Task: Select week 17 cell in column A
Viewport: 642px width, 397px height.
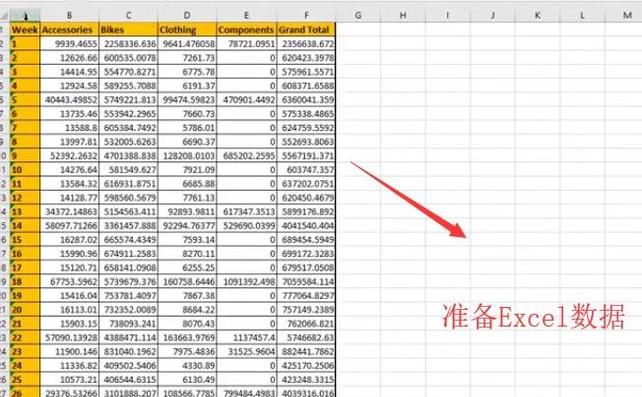Action: (x=25, y=267)
